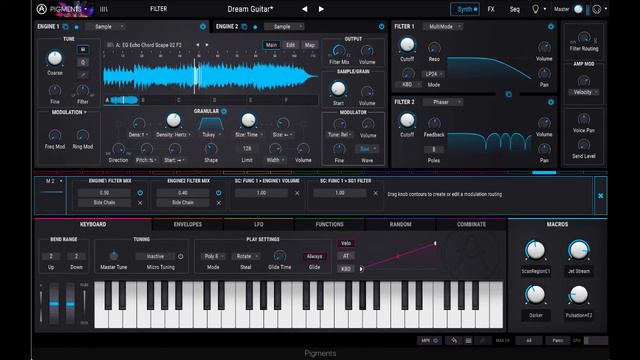Image resolution: width=640 pixels, height=360 pixels.
Task: Open Engine 2 type Sample dropdown
Action: coord(284,27)
